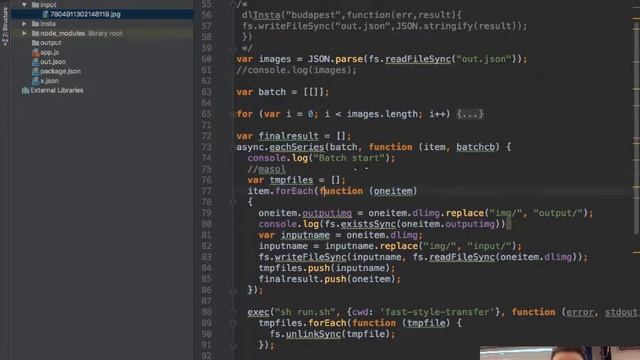Viewport: 640px width, 360px height.
Task: Click tmpfiles declaration on line 76
Action: point(291,180)
